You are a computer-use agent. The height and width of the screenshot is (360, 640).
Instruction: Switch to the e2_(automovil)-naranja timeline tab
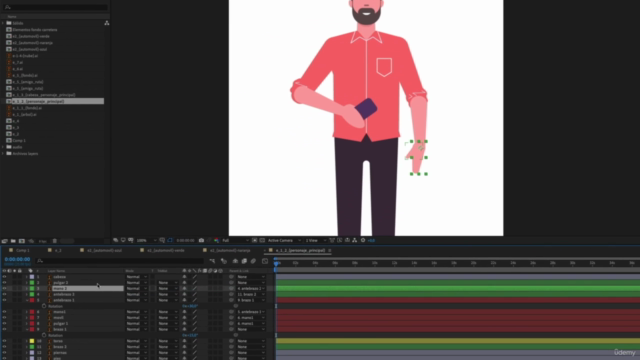230,250
